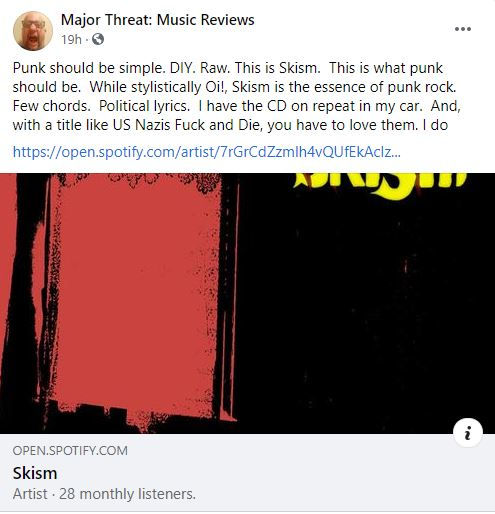Open the link info 'i' icon

[x=468, y=433]
